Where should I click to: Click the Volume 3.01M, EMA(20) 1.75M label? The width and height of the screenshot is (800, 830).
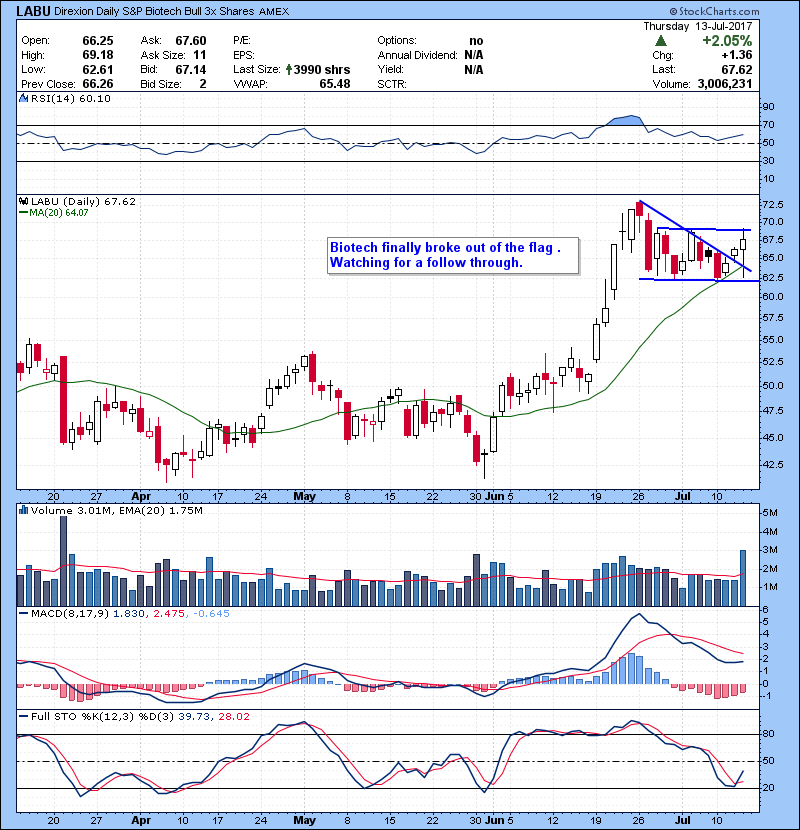(116, 511)
